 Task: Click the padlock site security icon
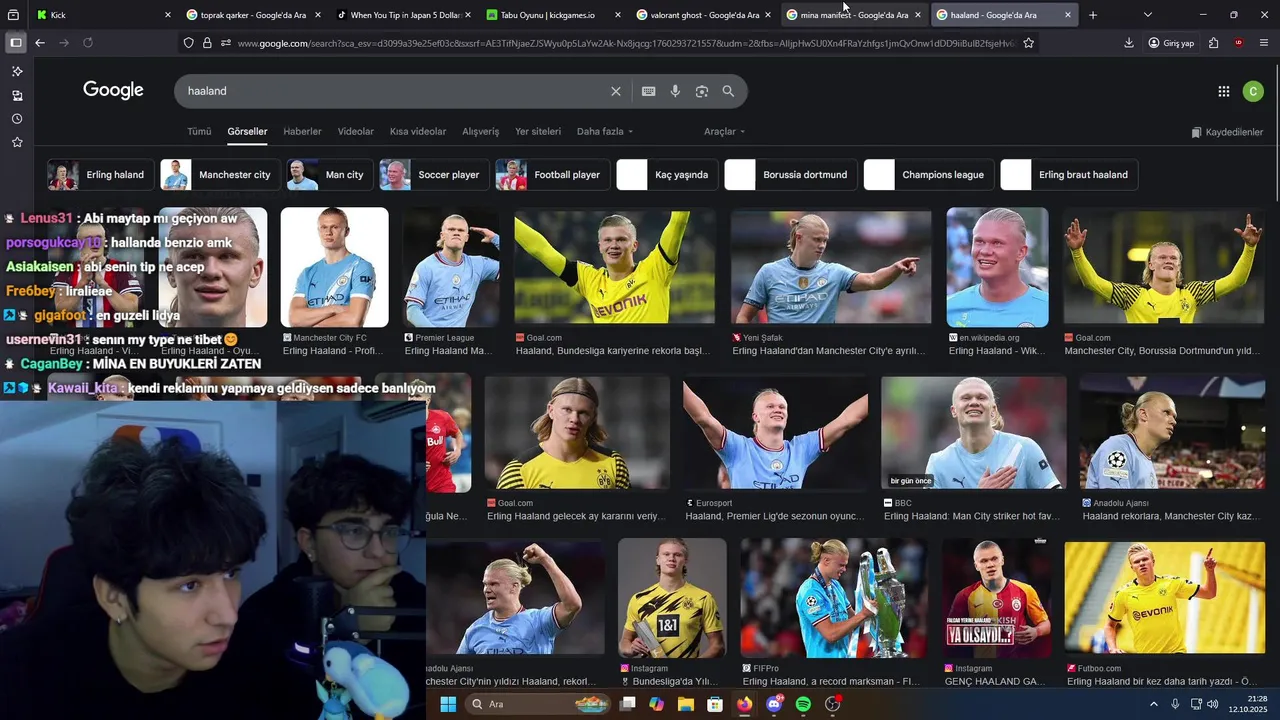pos(207,43)
